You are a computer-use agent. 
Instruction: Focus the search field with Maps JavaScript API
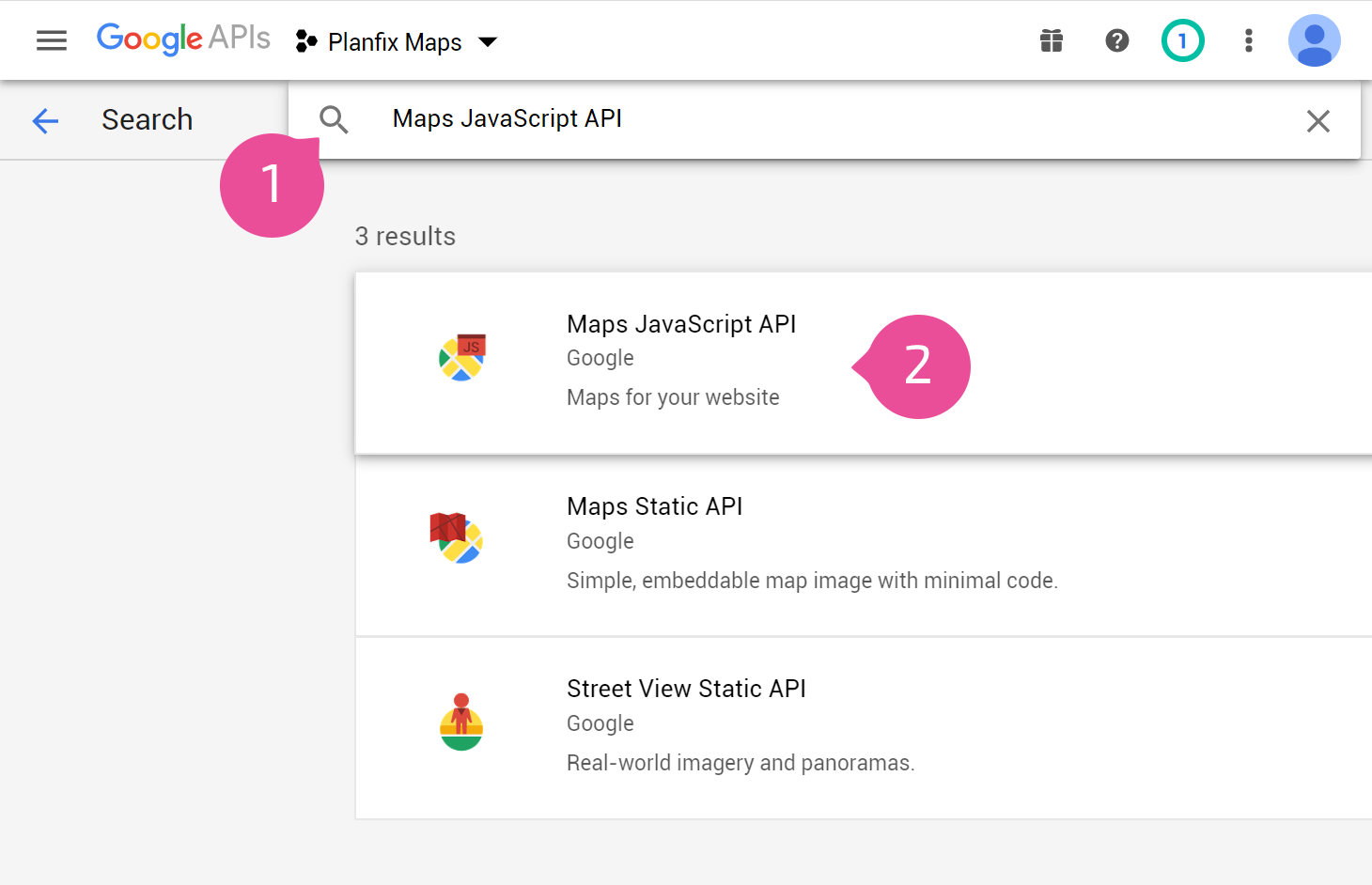tap(824, 119)
